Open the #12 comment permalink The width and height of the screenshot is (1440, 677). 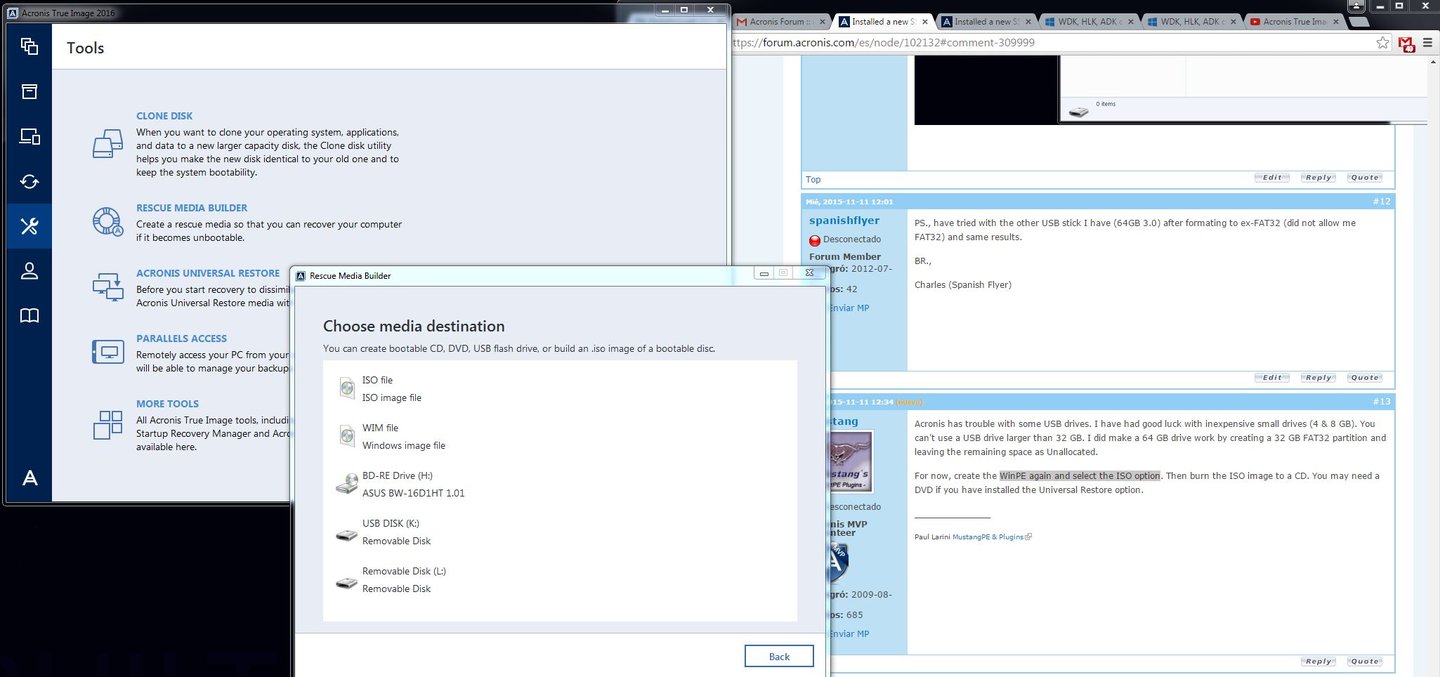coord(1381,201)
